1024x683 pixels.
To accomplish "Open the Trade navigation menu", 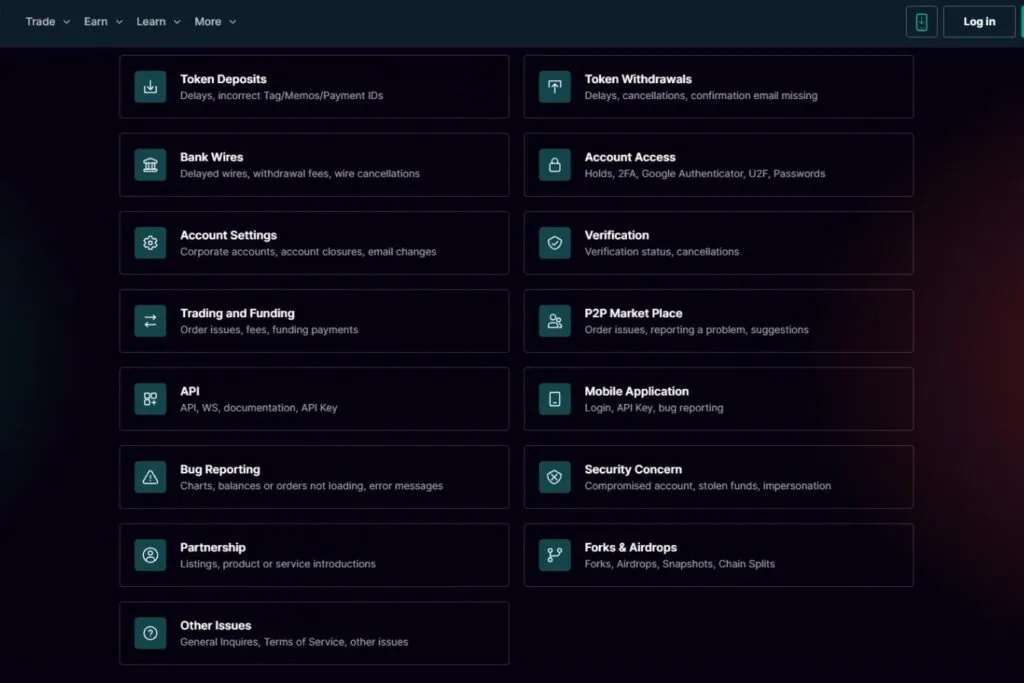I will click(48, 22).
